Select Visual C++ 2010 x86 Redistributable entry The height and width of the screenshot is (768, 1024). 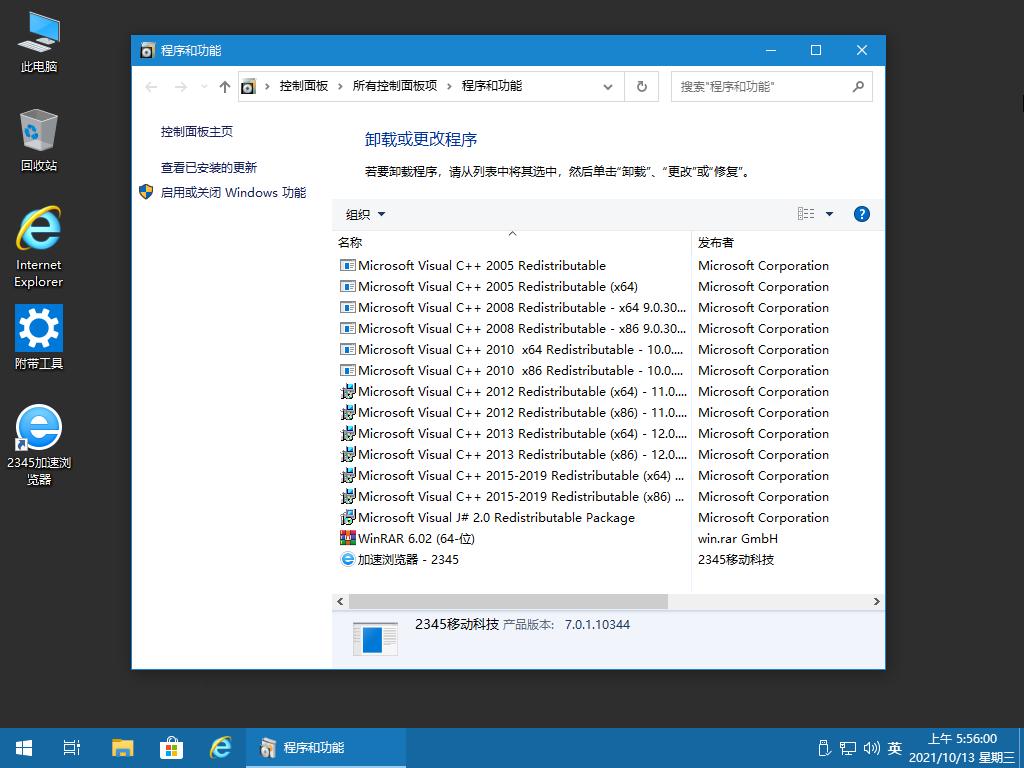513,370
